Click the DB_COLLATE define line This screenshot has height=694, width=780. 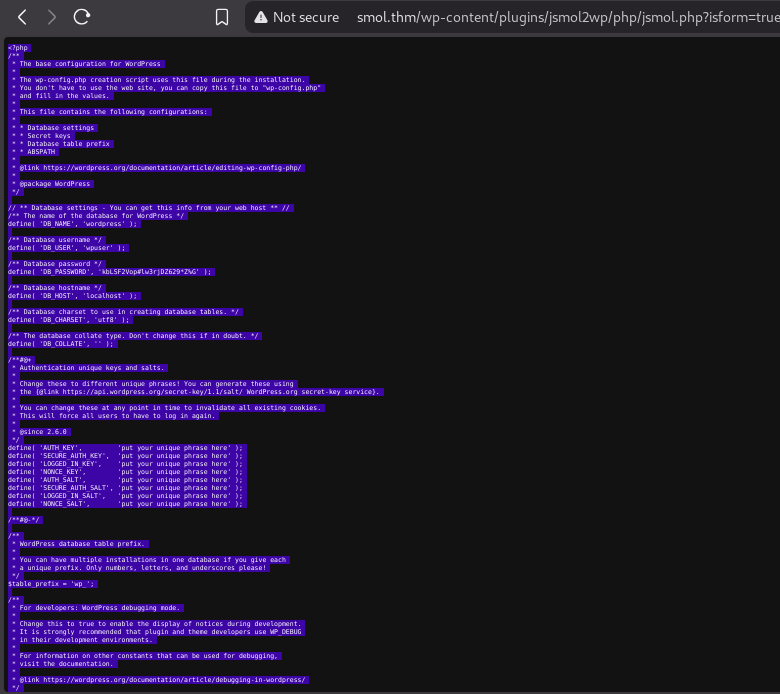click(x=61, y=343)
